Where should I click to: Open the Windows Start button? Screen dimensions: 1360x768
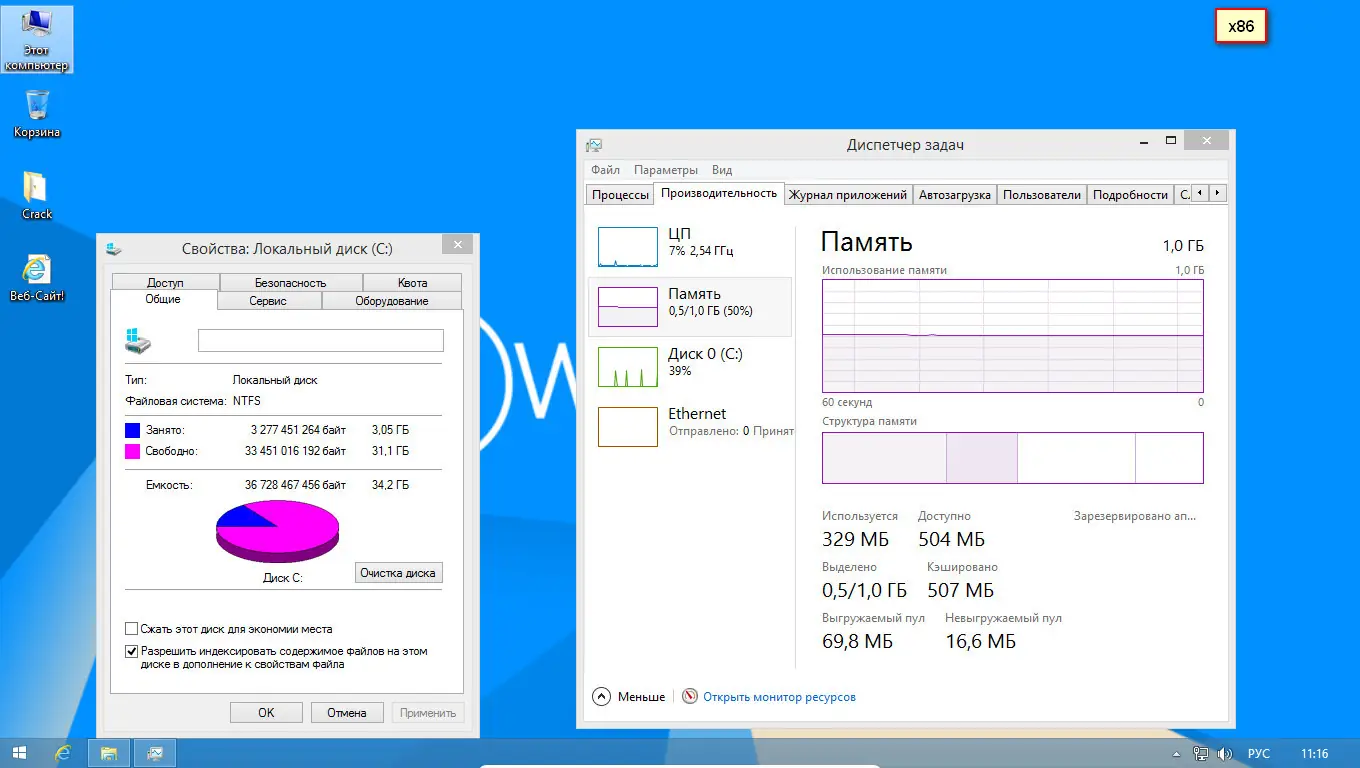click(19, 753)
